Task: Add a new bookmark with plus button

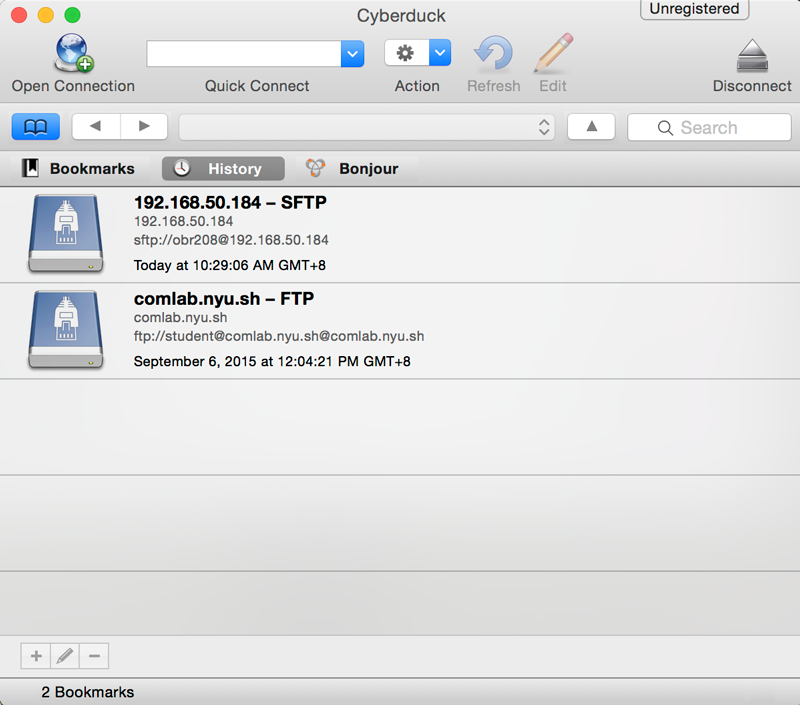Action: pyautogui.click(x=36, y=656)
